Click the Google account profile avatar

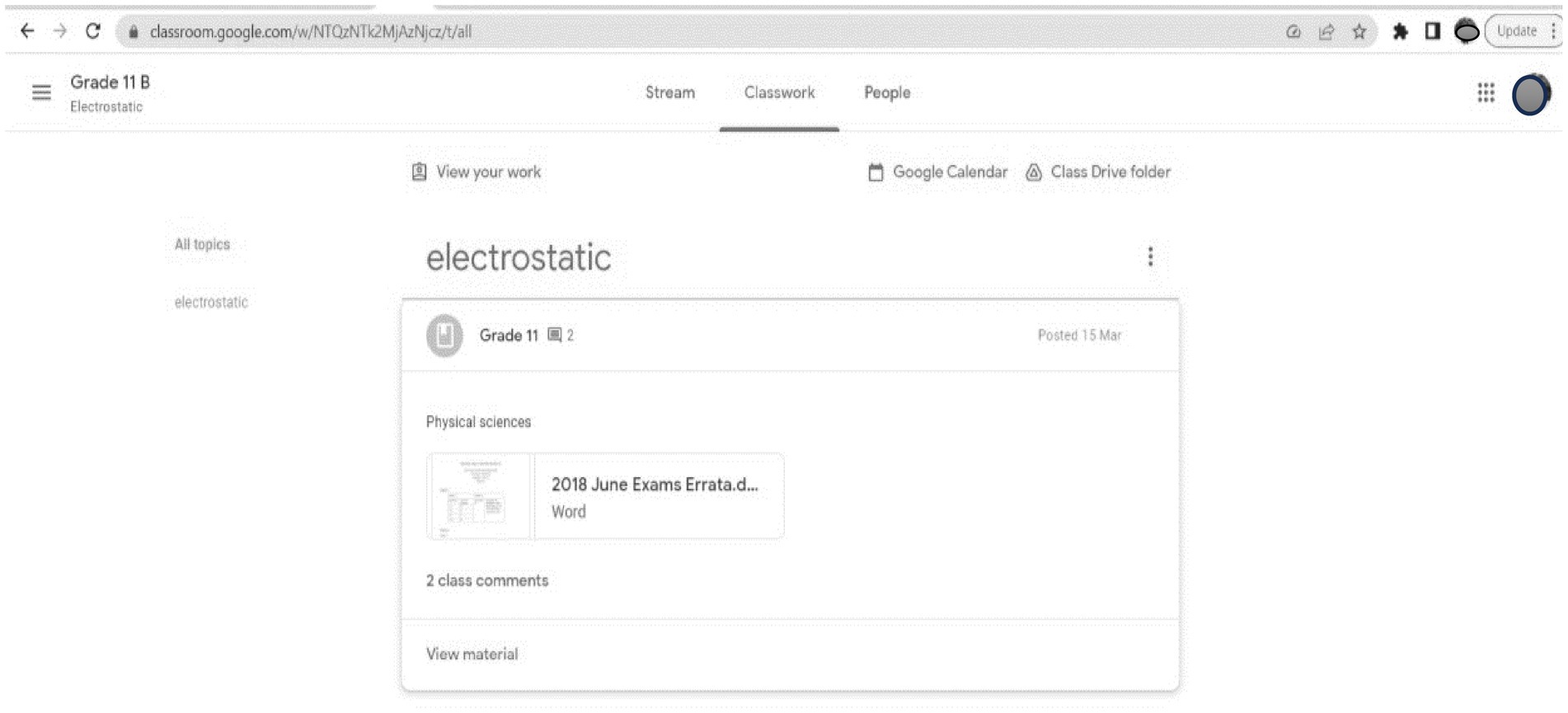1530,95
